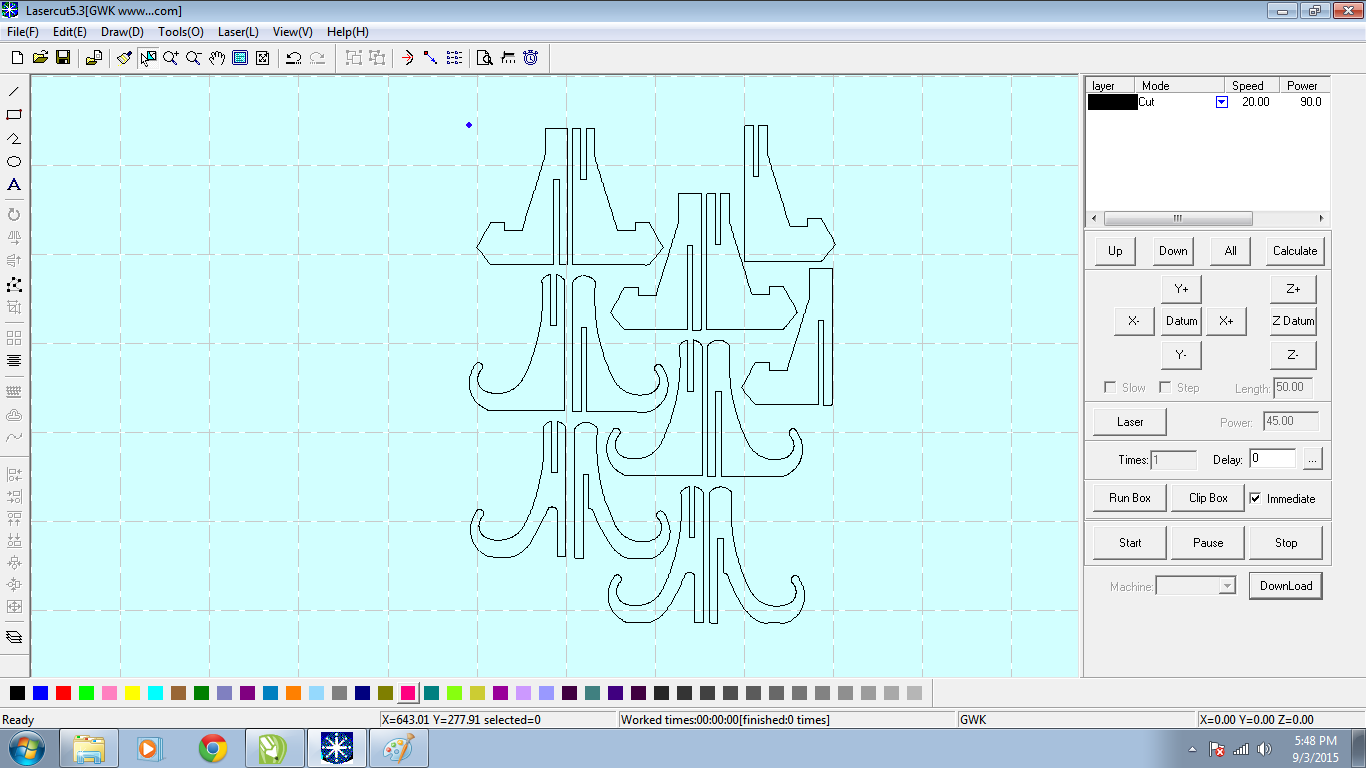Select the polyline drawing tool
1366x768 pixels.
tap(14, 138)
